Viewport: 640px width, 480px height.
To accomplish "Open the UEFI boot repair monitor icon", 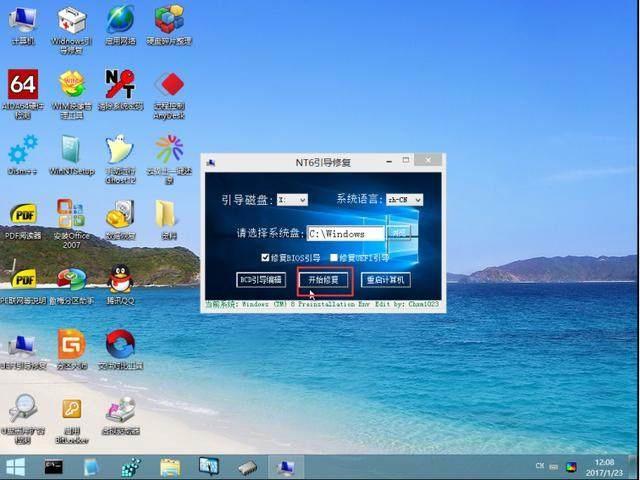I will tap(23, 351).
